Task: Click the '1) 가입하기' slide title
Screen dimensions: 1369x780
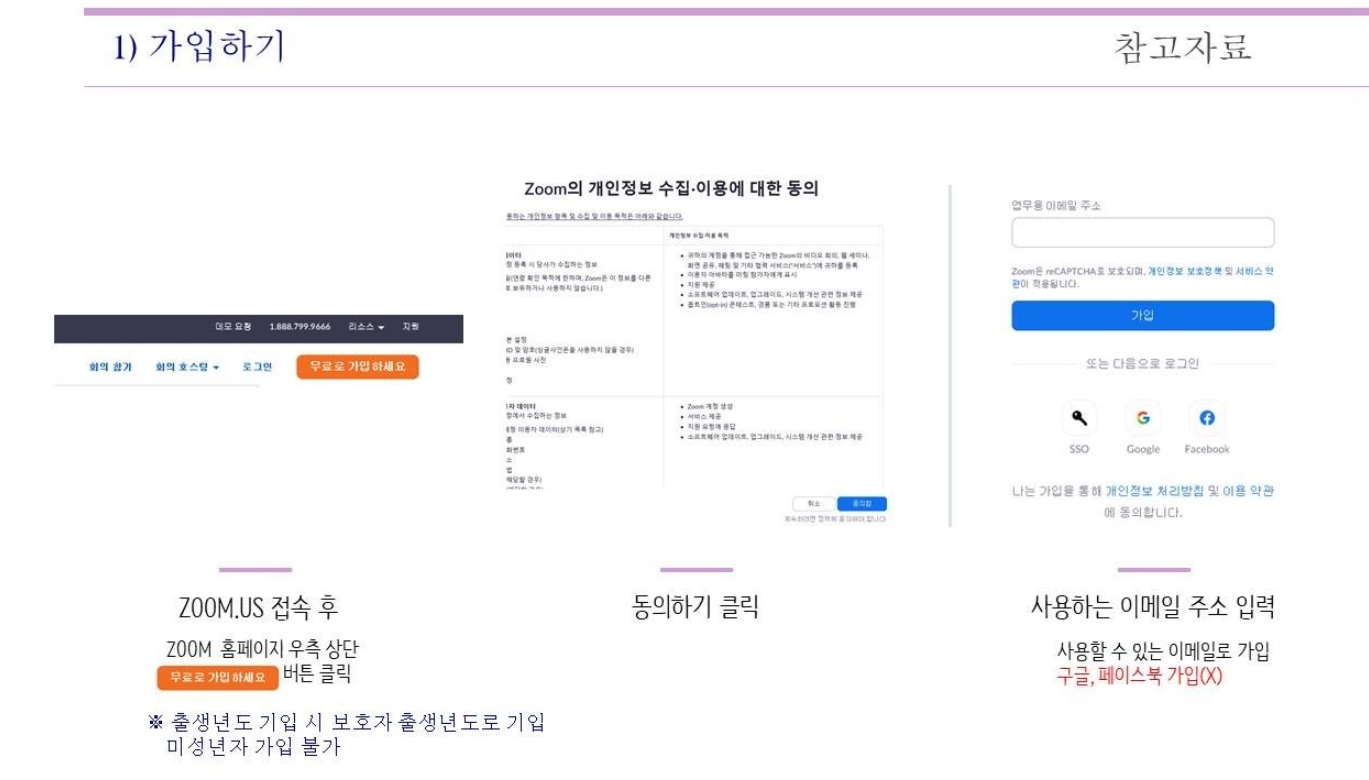Action: click(199, 46)
